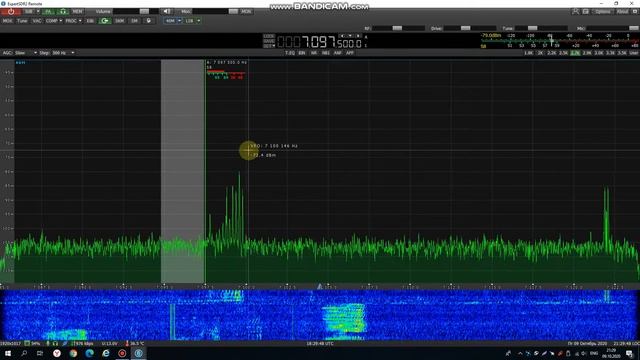Mute audio with the speaker icon

point(166,11)
